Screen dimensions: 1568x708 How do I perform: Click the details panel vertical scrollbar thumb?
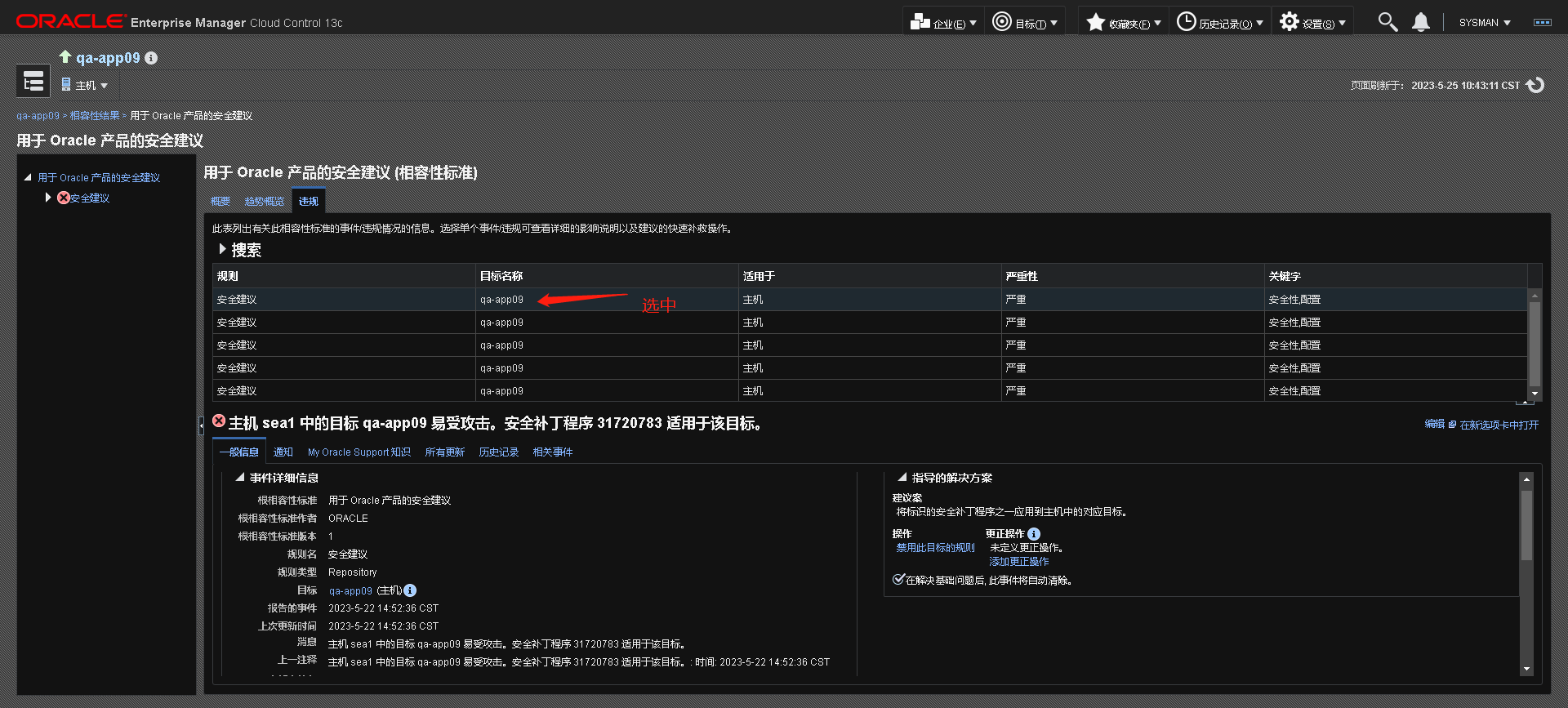click(1526, 524)
